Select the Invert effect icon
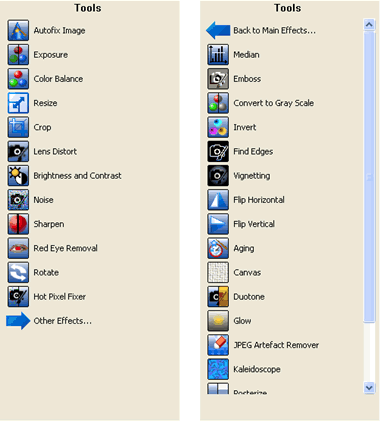The height and width of the screenshot is (422, 380). [218, 127]
